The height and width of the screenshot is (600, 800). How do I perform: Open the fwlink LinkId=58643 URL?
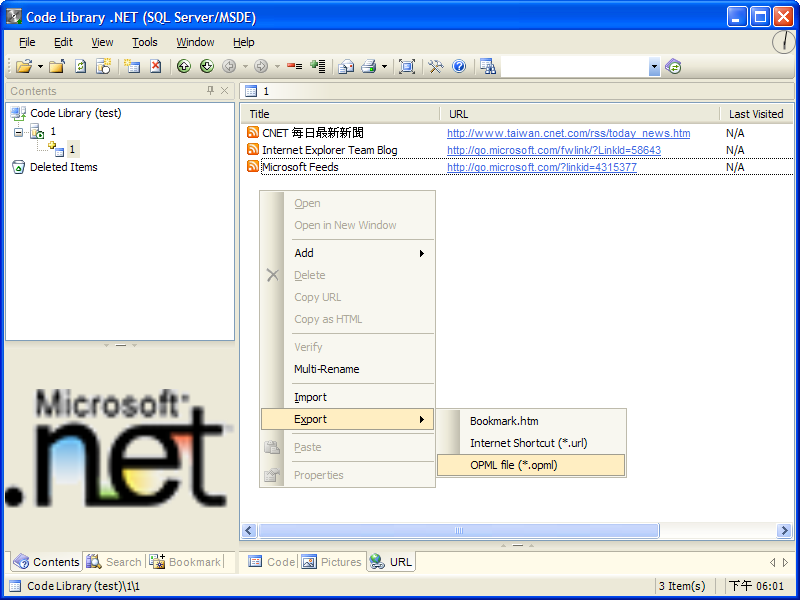click(x=554, y=150)
